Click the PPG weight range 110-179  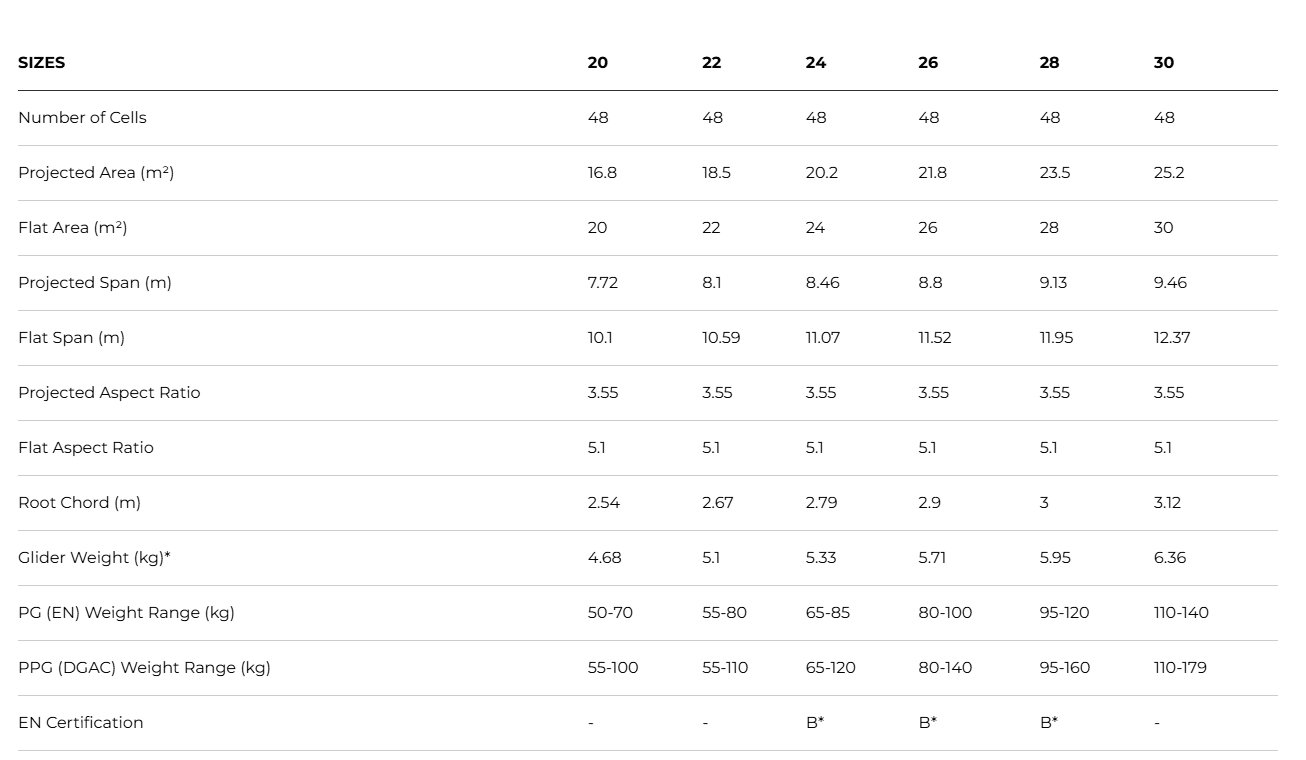[1180, 667]
